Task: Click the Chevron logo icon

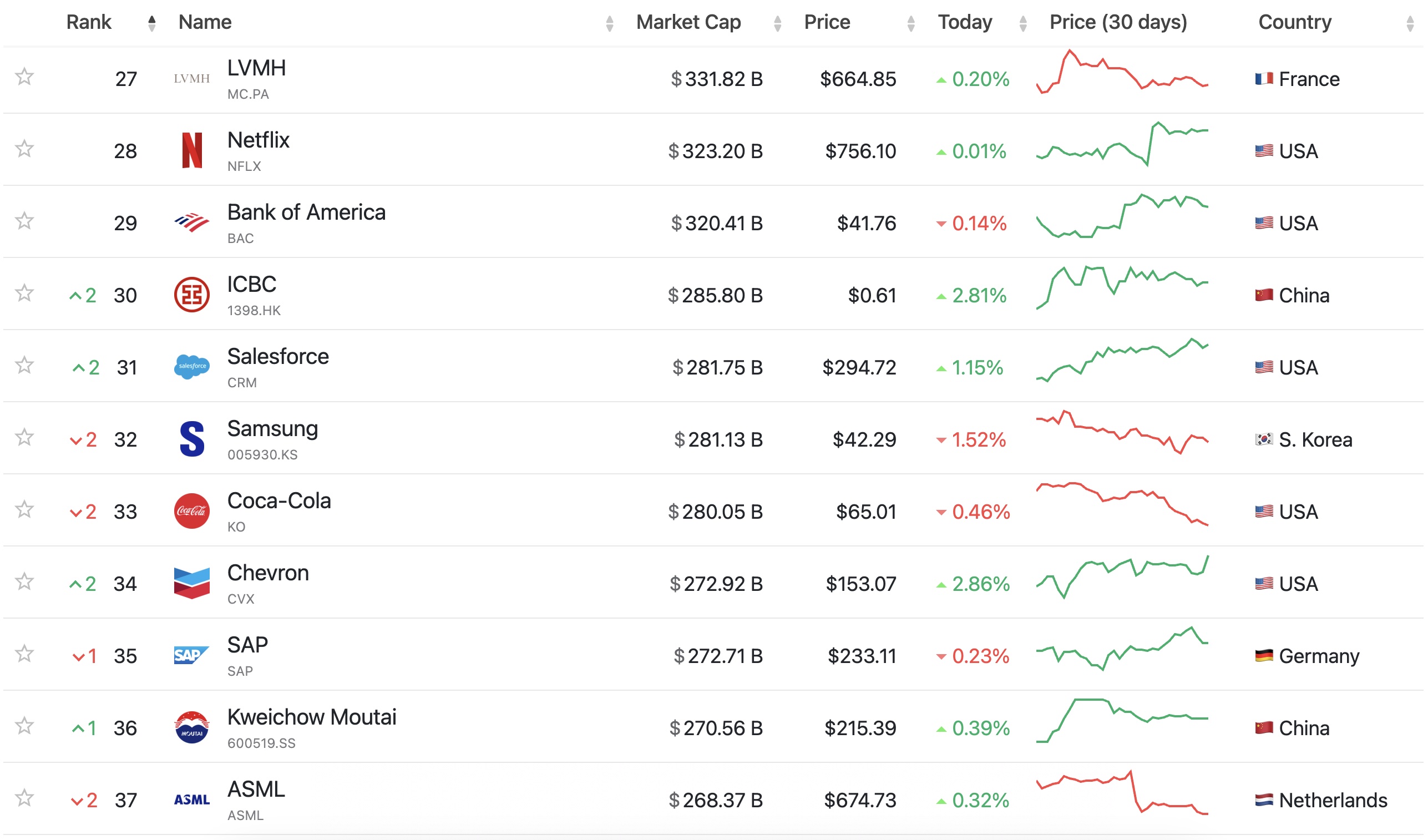Action: [x=191, y=583]
